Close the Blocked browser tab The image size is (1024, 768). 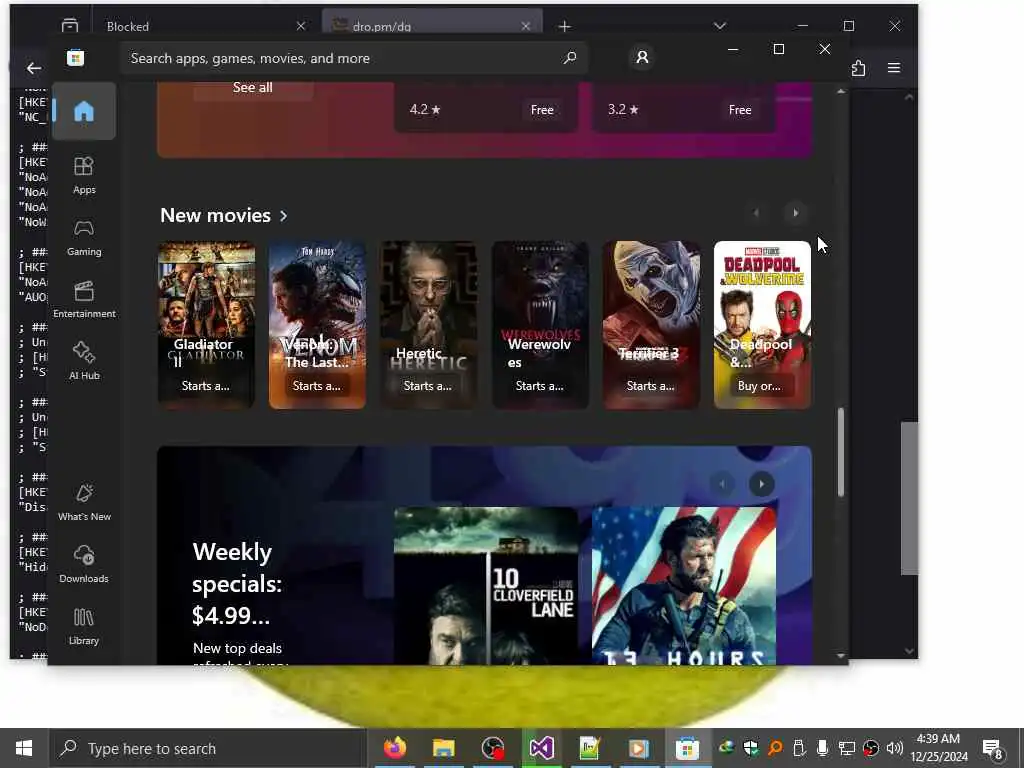[300, 26]
